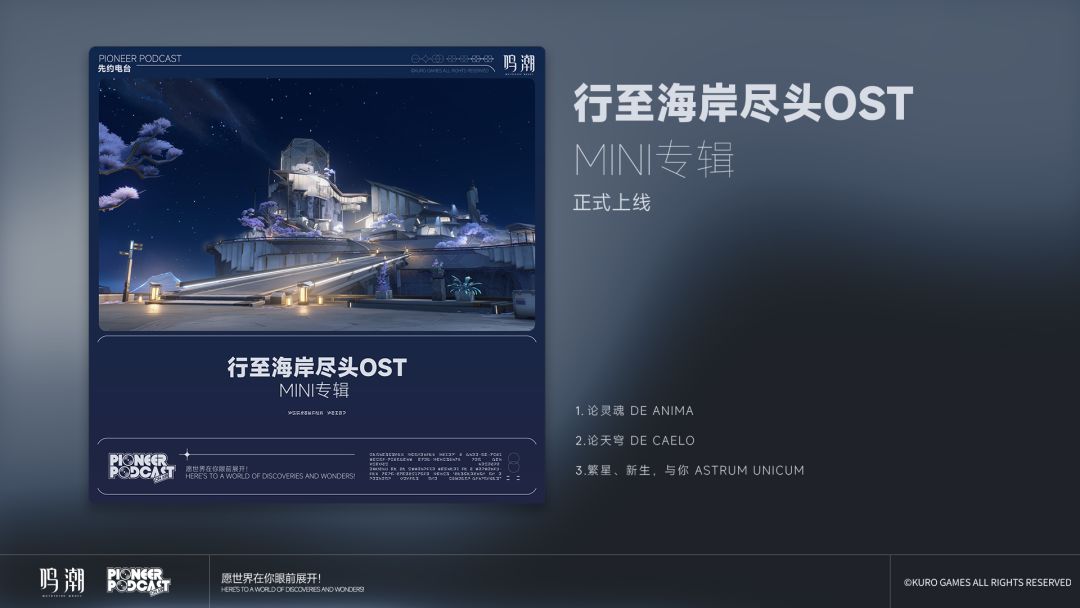Click the 鸣潮 logo on album cover
1080x608 pixels.
tap(519, 64)
